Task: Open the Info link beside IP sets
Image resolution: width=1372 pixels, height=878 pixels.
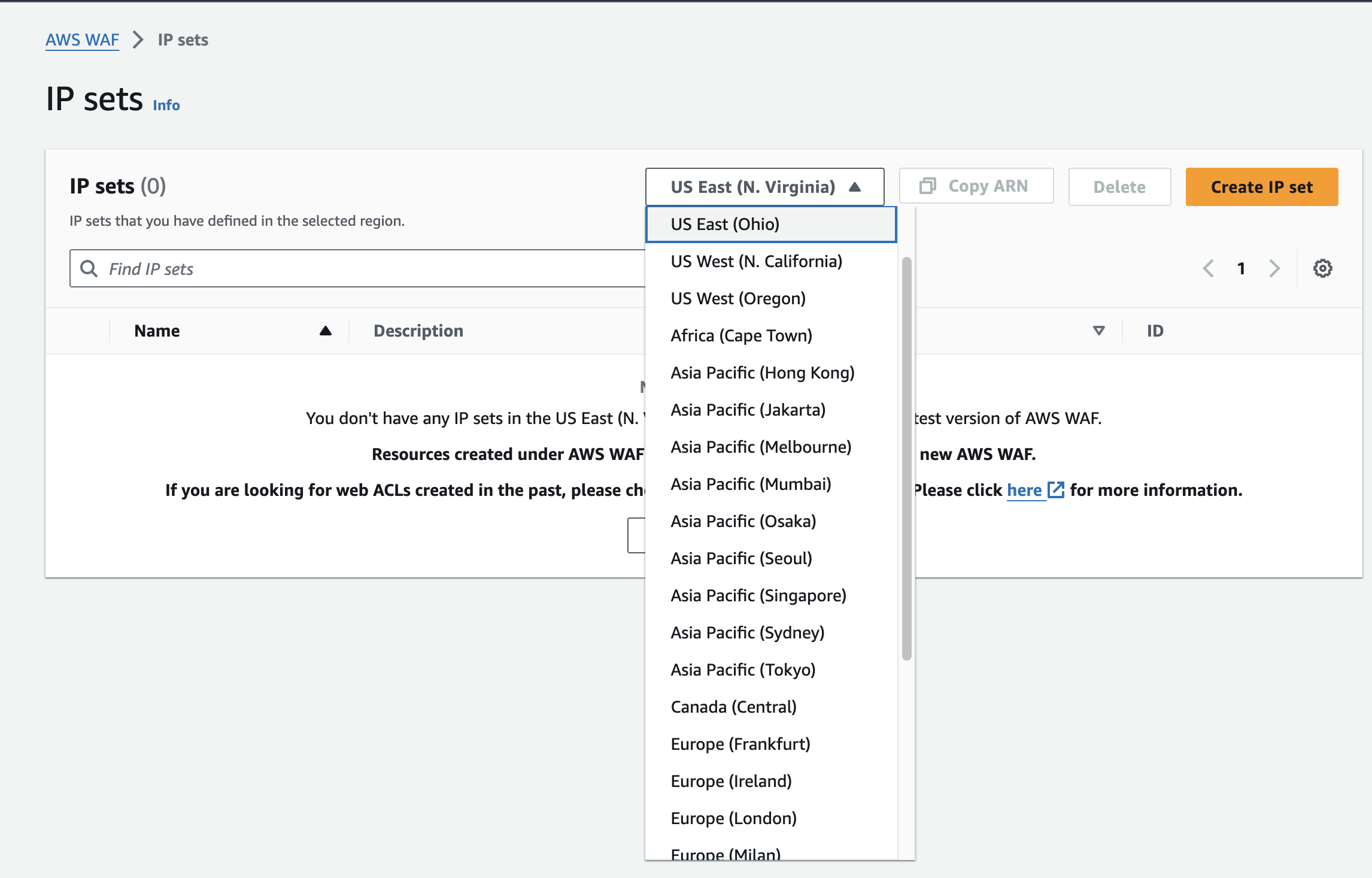Action: click(166, 105)
